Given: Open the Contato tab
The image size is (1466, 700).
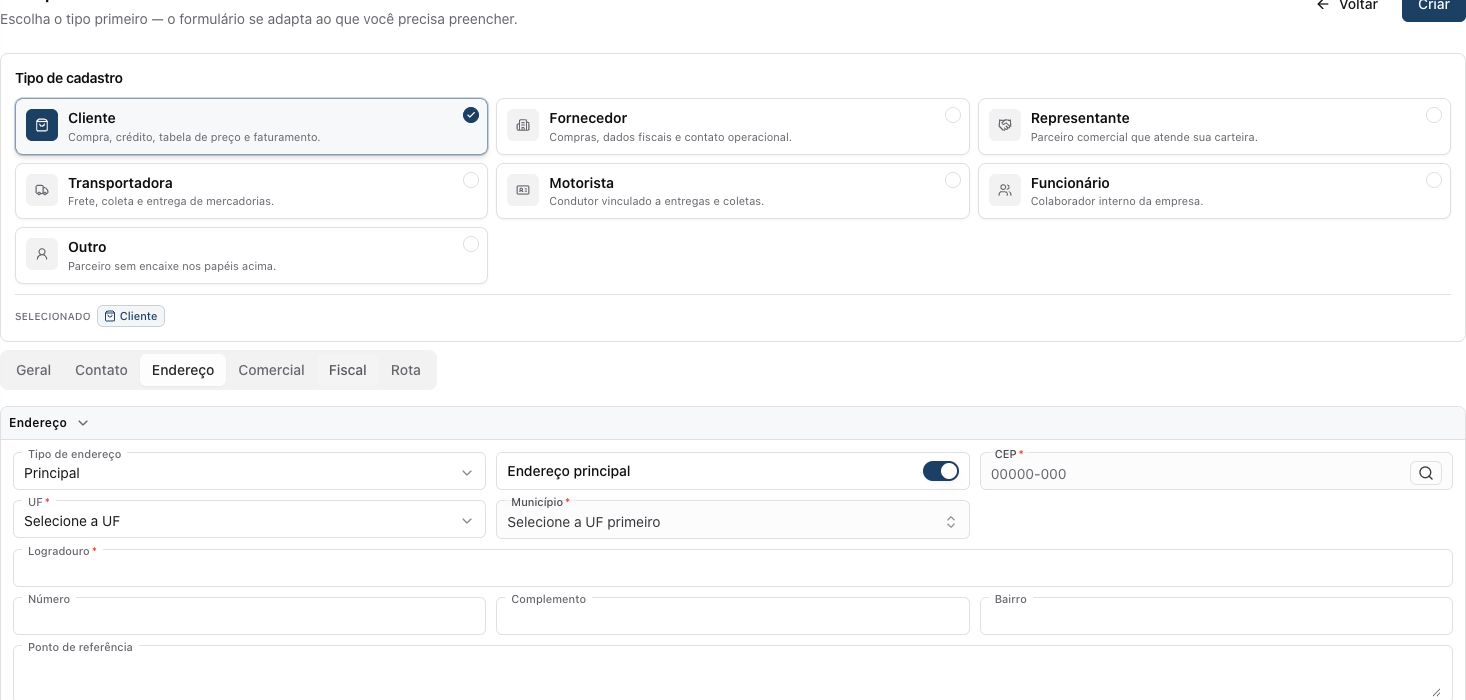Looking at the screenshot, I should coord(101,370).
